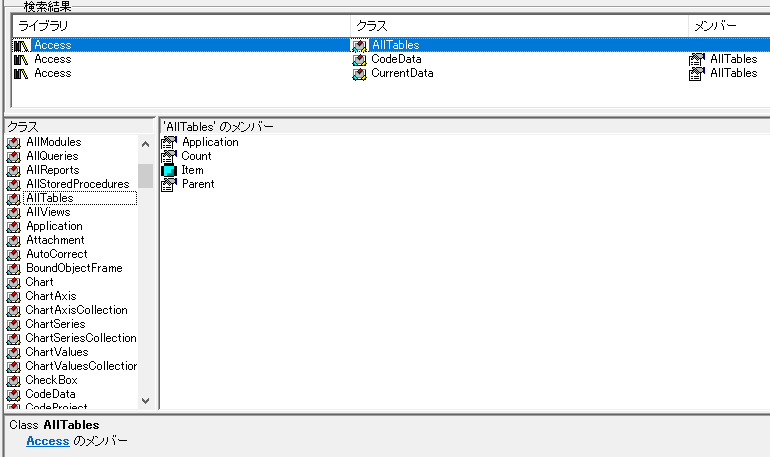This screenshot has width=770, height=457.
Task: Sort results by the ライブラリ column header
Action: click(181, 26)
